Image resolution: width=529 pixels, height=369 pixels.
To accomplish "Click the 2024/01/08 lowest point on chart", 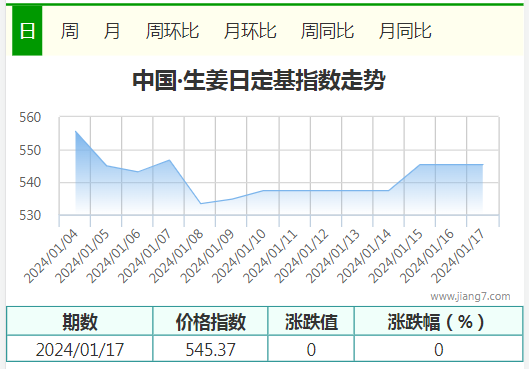I will click(201, 203).
